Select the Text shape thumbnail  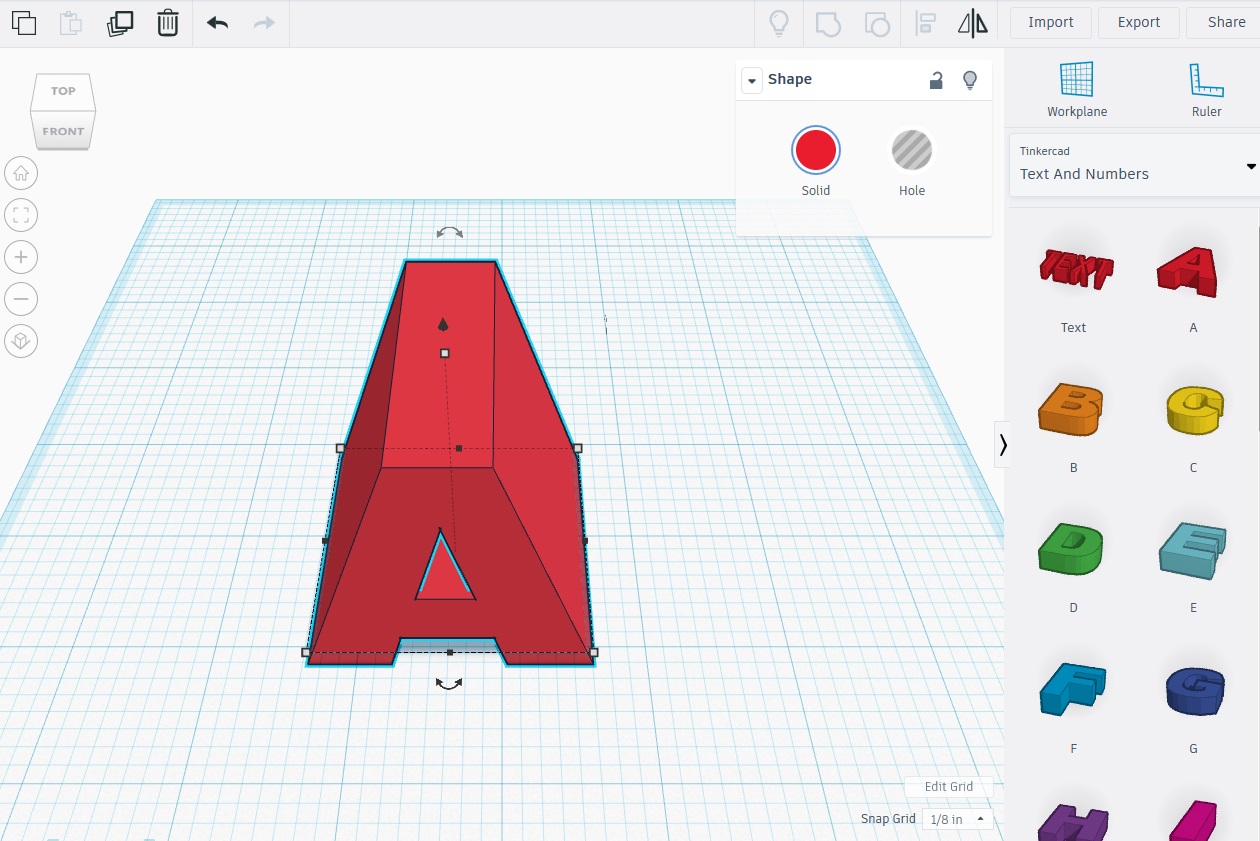(1074, 270)
